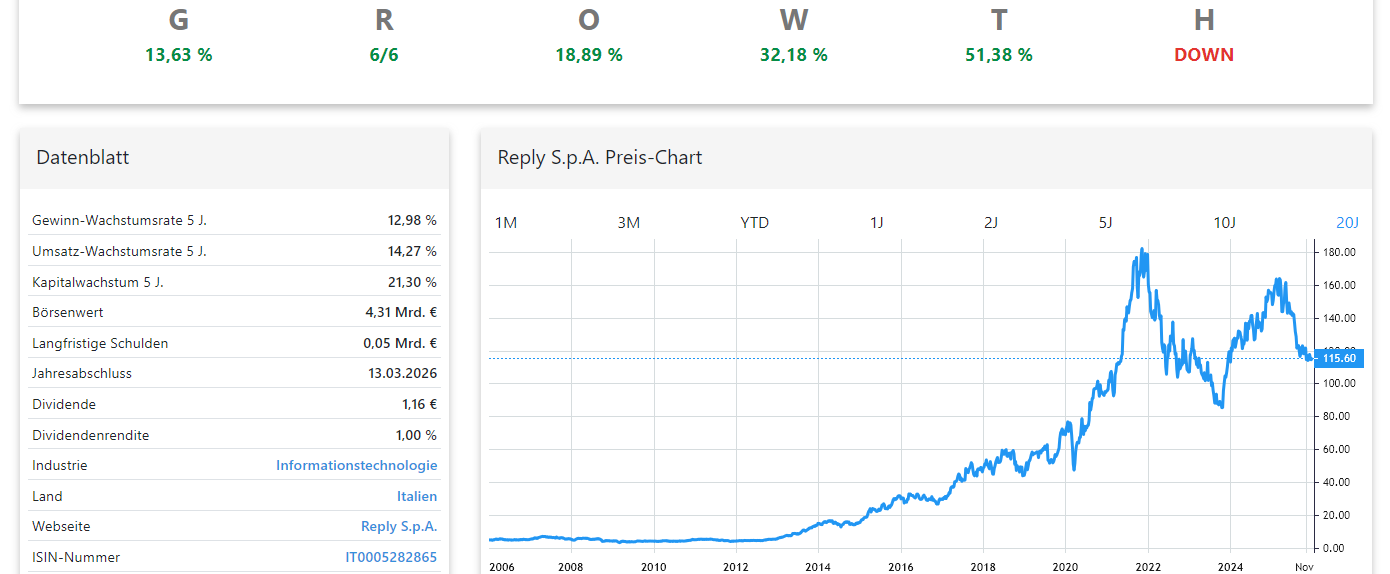Switch chart to 3M range
The image size is (1390, 574).
pos(628,222)
